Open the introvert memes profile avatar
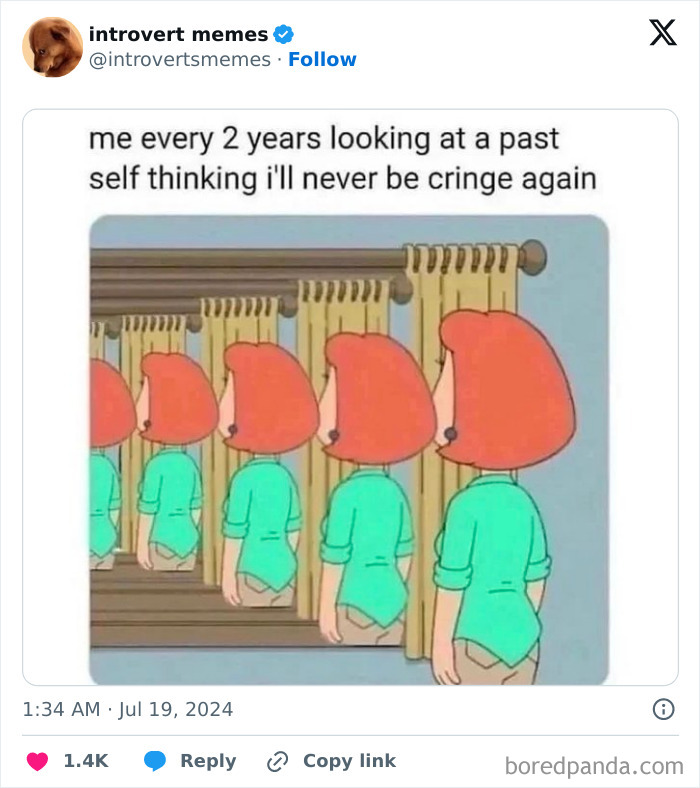The width and height of the screenshot is (700, 788). 52,47
